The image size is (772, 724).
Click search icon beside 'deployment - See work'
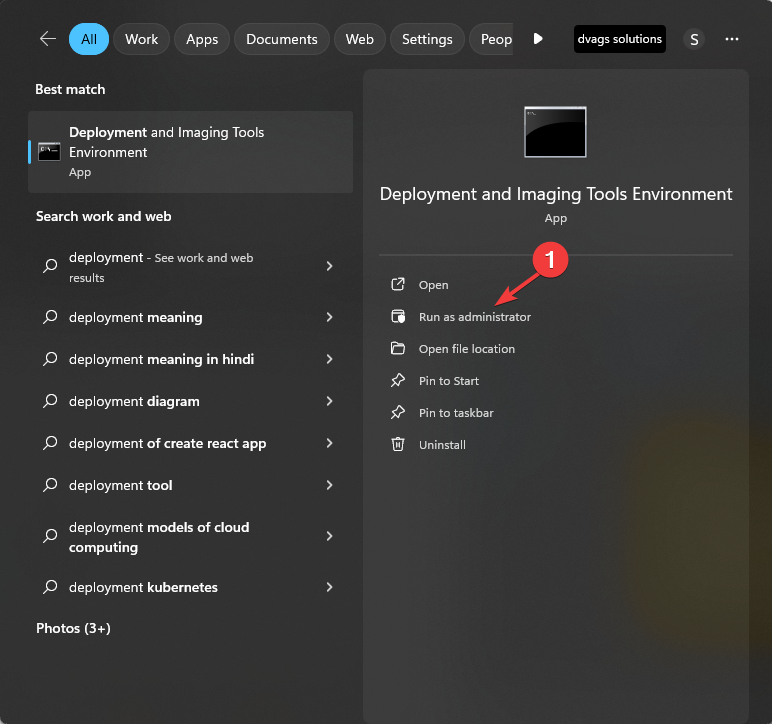[50, 266]
